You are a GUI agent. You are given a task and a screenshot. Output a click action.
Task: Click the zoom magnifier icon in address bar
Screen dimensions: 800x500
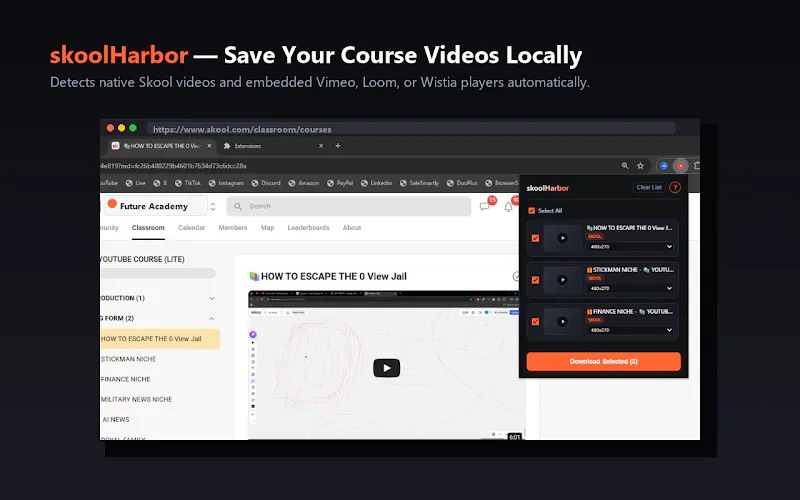tap(625, 166)
